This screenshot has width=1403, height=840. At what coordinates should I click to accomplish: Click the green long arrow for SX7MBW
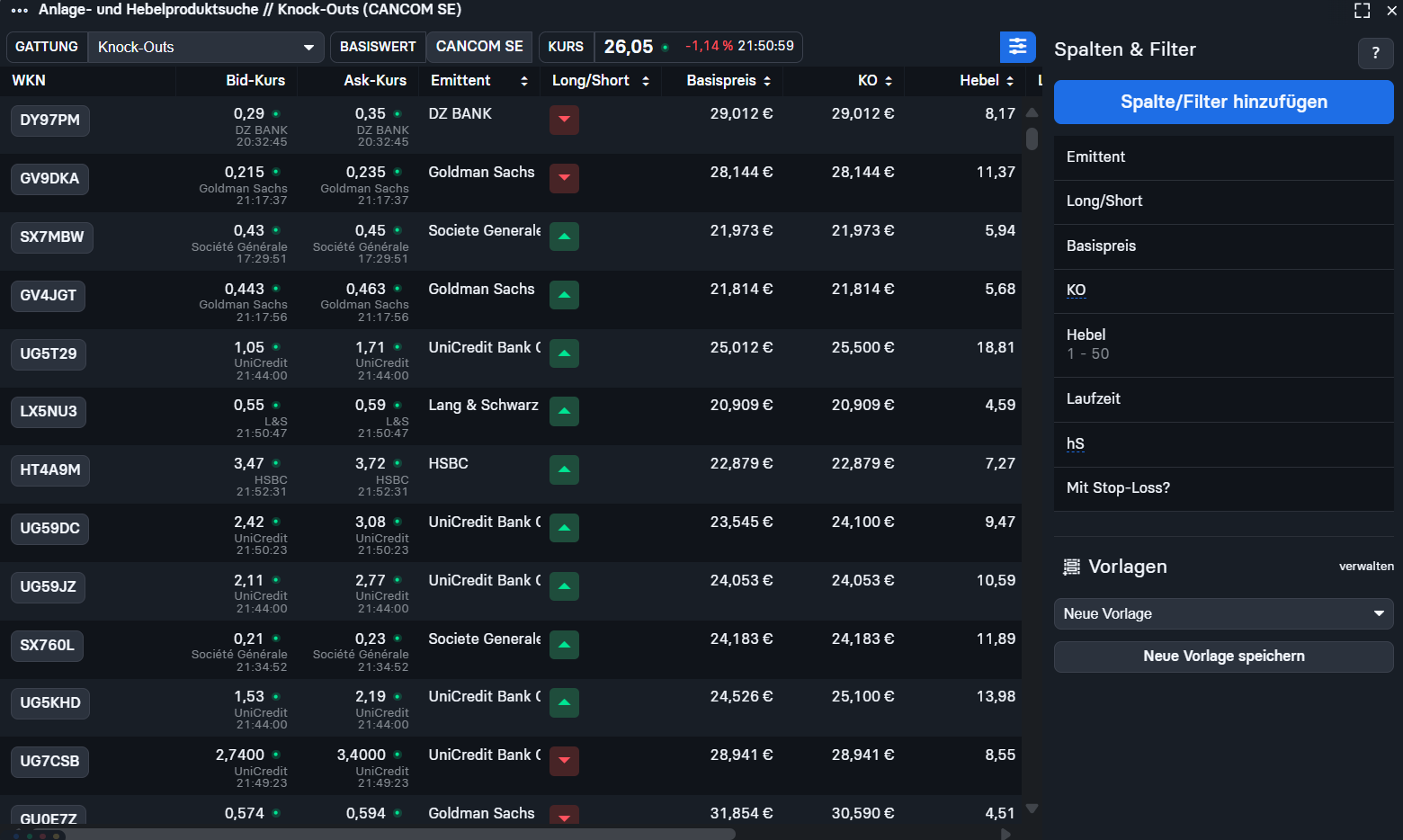[x=564, y=237]
